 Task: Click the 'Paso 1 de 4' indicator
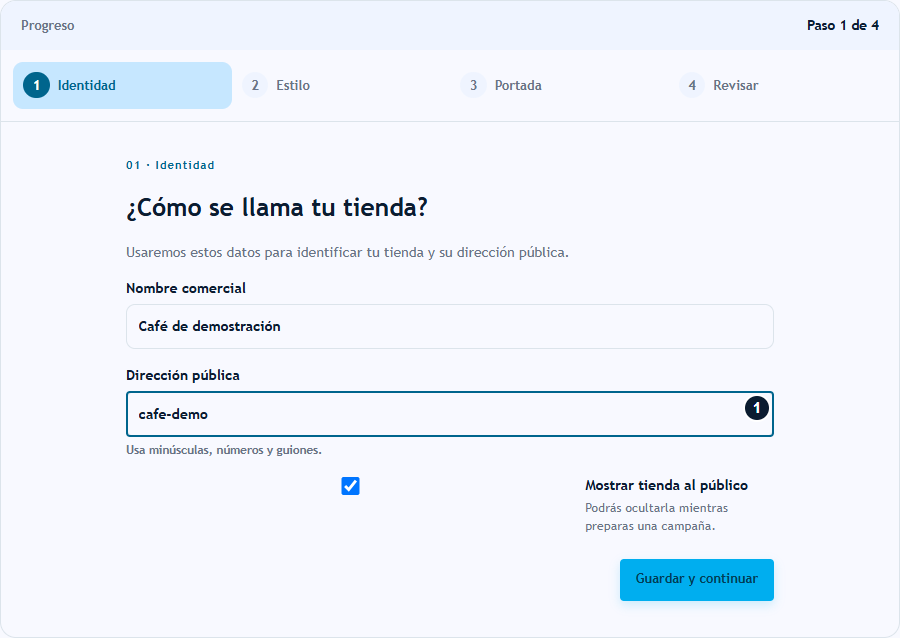[x=843, y=25]
